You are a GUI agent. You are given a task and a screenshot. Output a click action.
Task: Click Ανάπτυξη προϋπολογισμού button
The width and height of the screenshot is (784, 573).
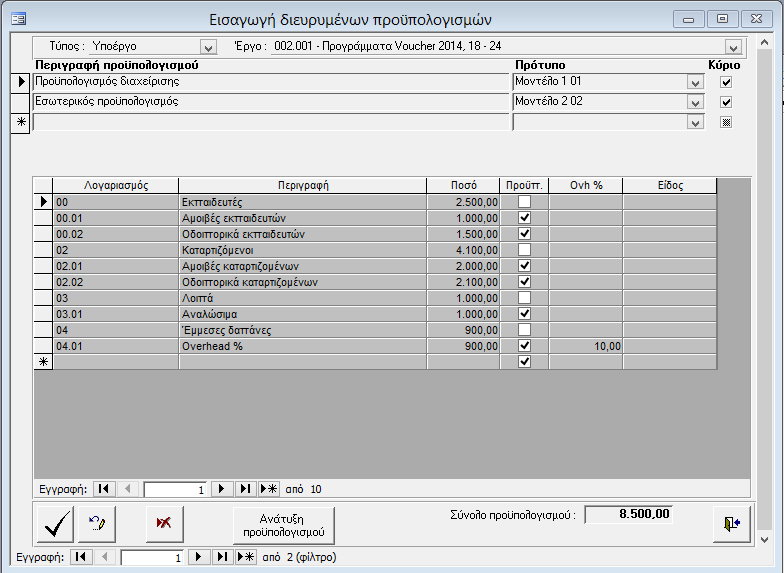(283, 524)
